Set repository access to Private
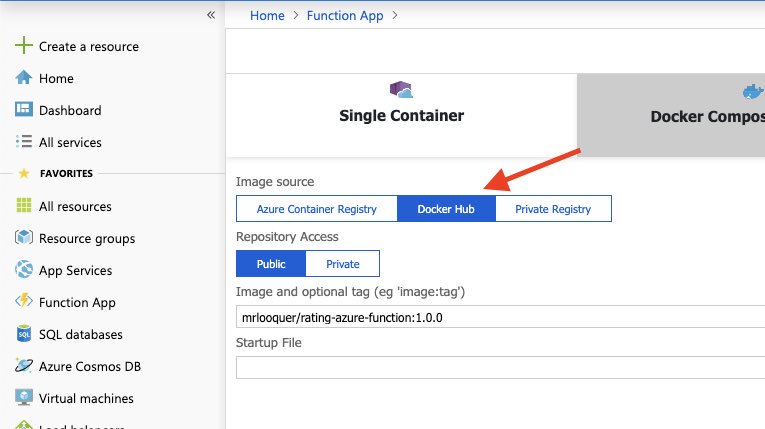The height and width of the screenshot is (429, 765). [342, 264]
